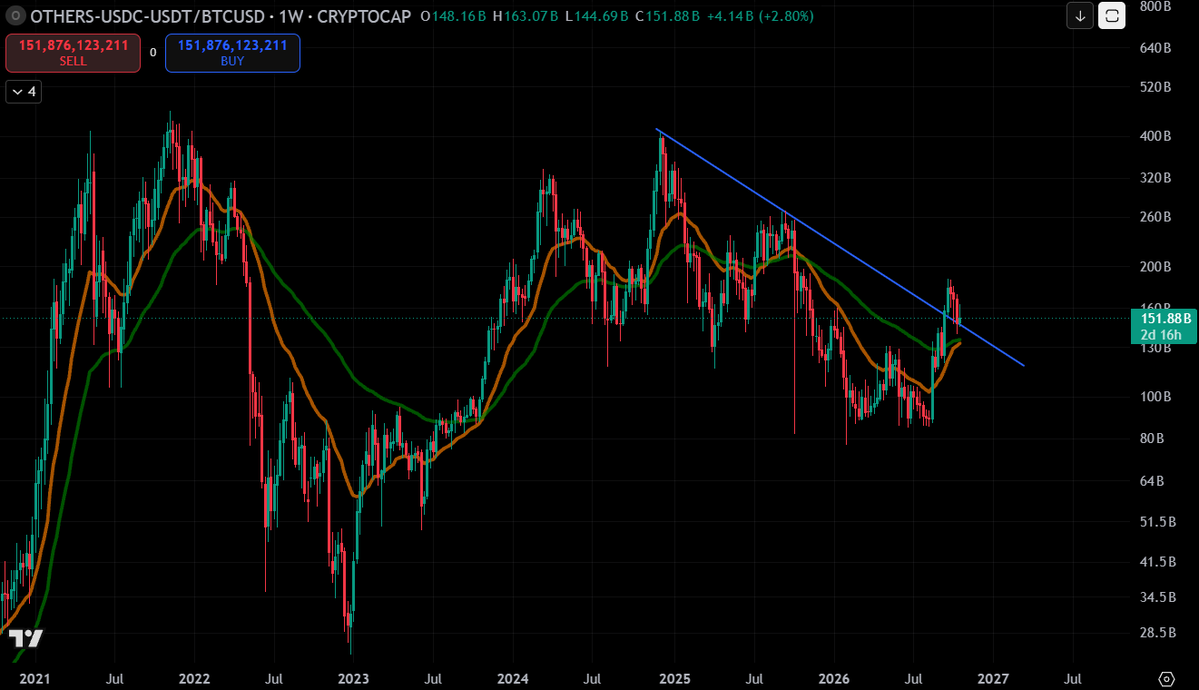Click the 260 B price axis label

point(1155,217)
